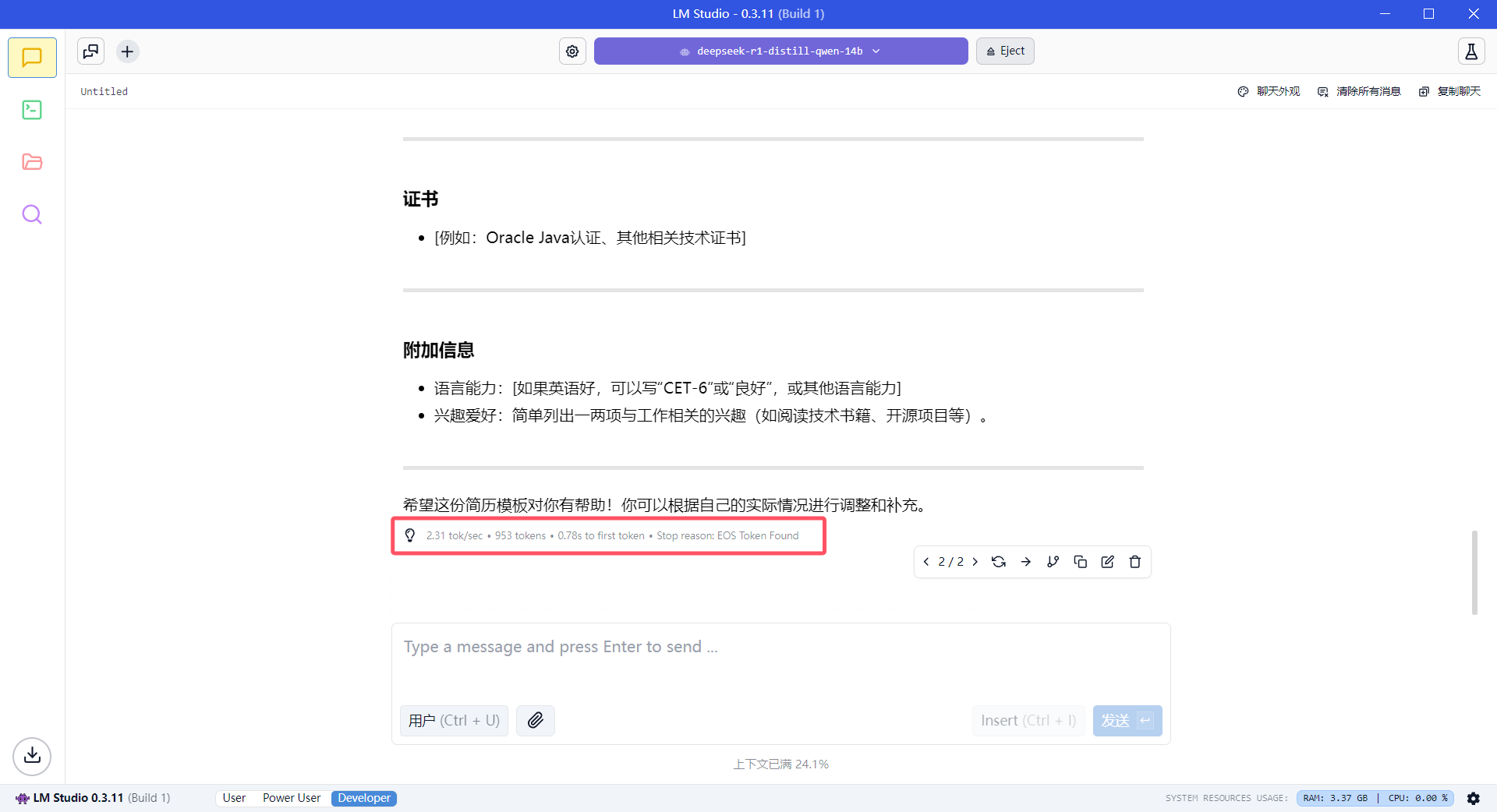The width and height of the screenshot is (1497, 812).
Task: Open the Developer terminal sidebar icon
Action: [x=32, y=110]
